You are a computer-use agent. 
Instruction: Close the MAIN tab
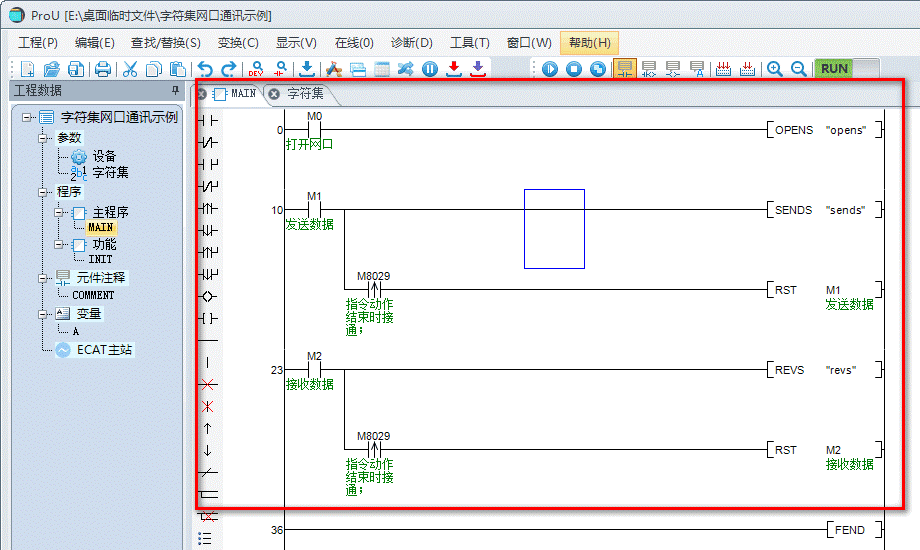202,94
